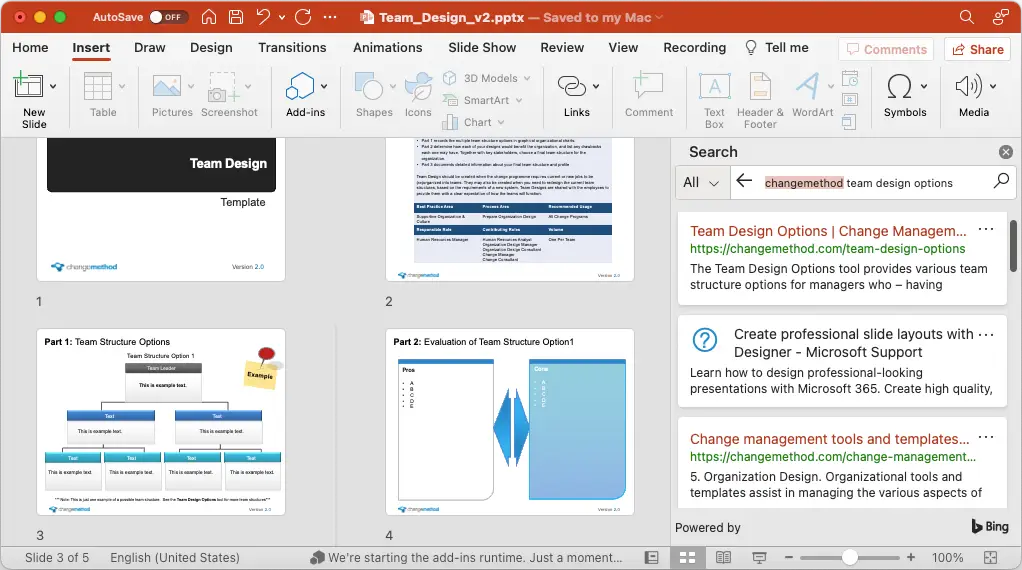Open the Team Design Options search result

tap(828, 231)
